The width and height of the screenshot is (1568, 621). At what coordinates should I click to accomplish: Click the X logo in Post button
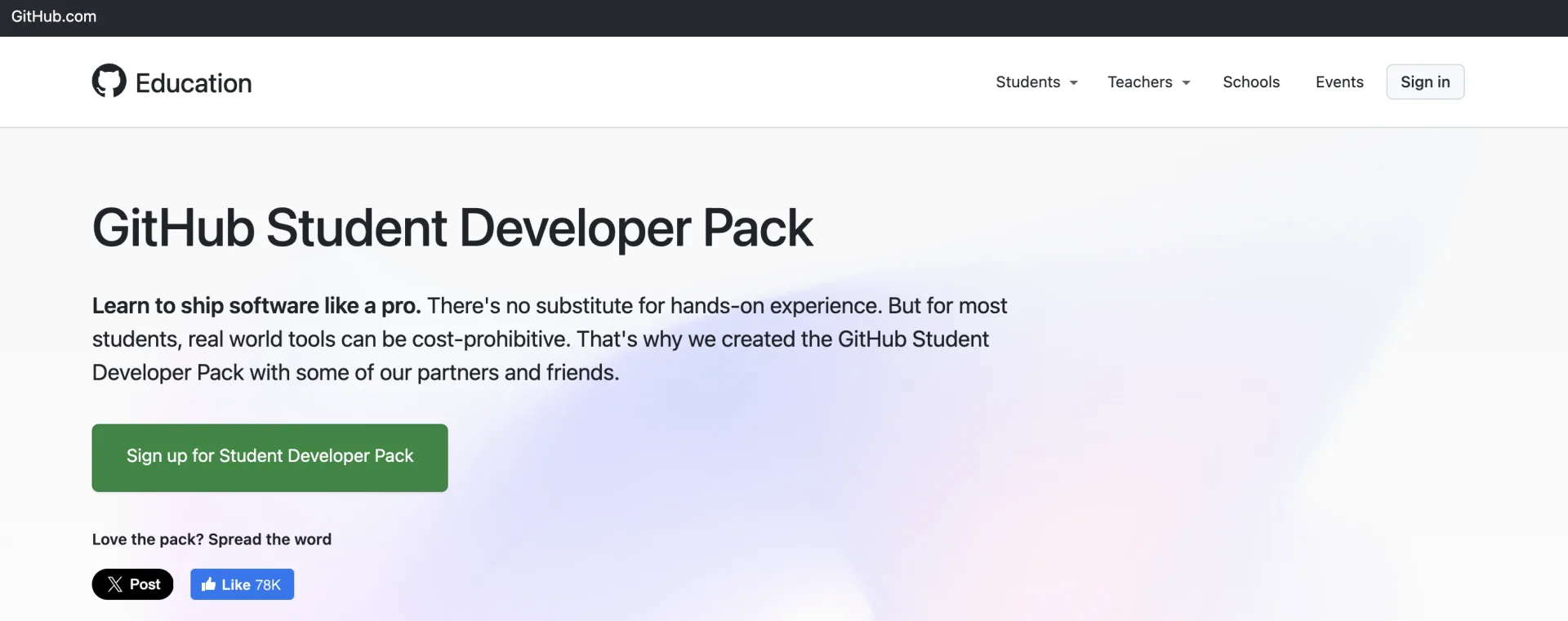point(115,584)
